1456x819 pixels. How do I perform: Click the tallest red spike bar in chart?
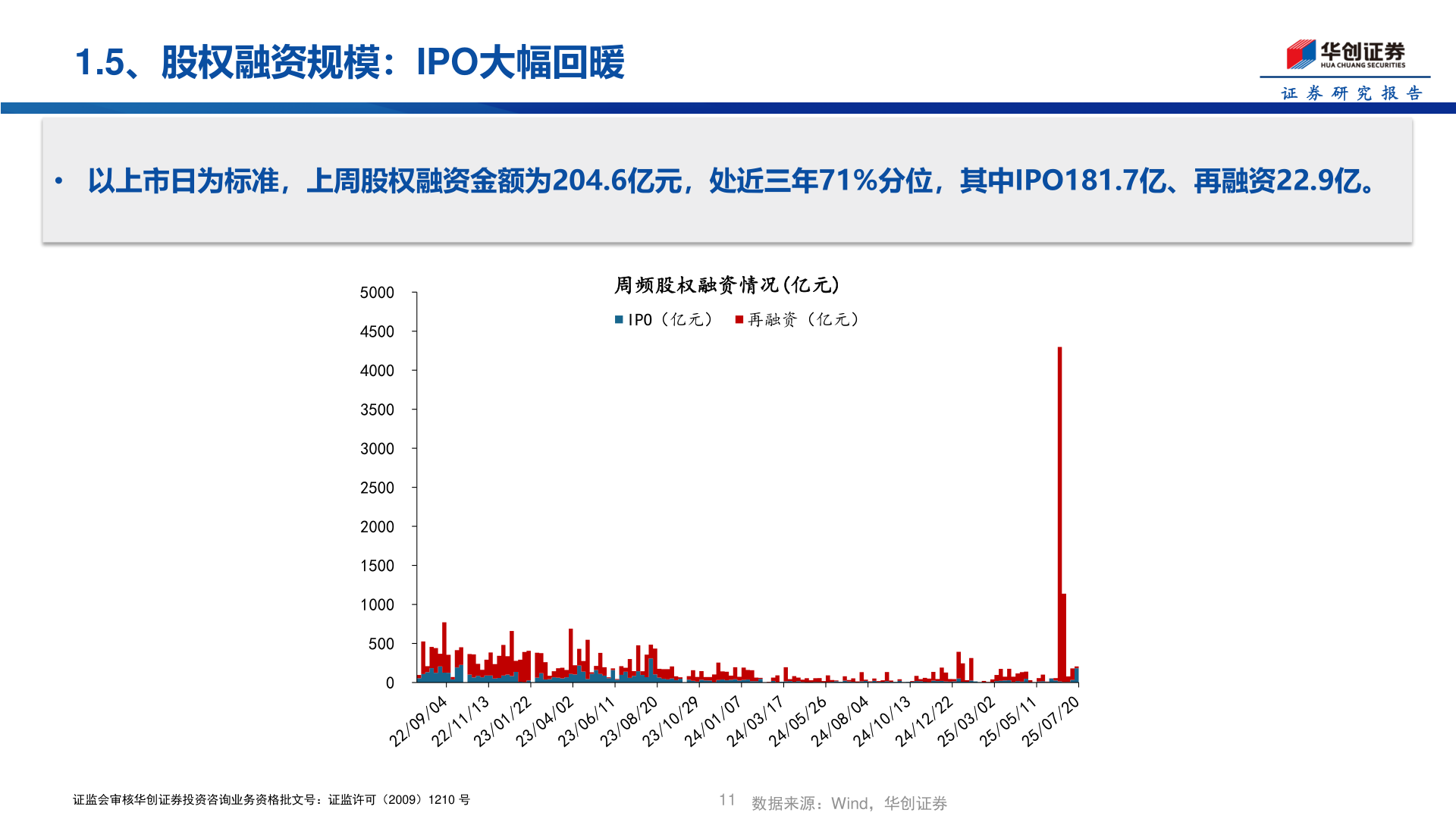tap(1059, 514)
